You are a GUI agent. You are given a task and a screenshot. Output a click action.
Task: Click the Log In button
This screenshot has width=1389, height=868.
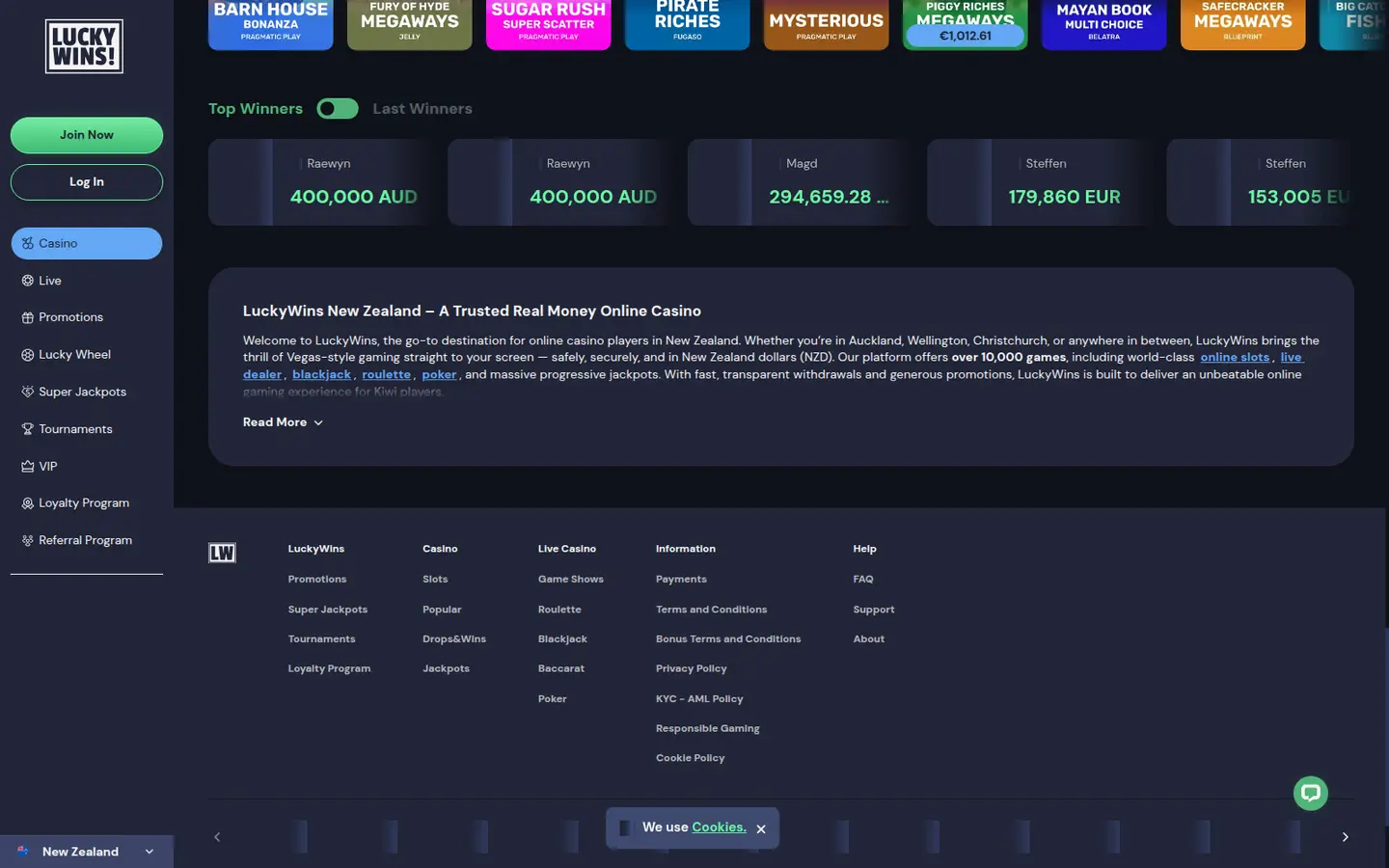[87, 182]
